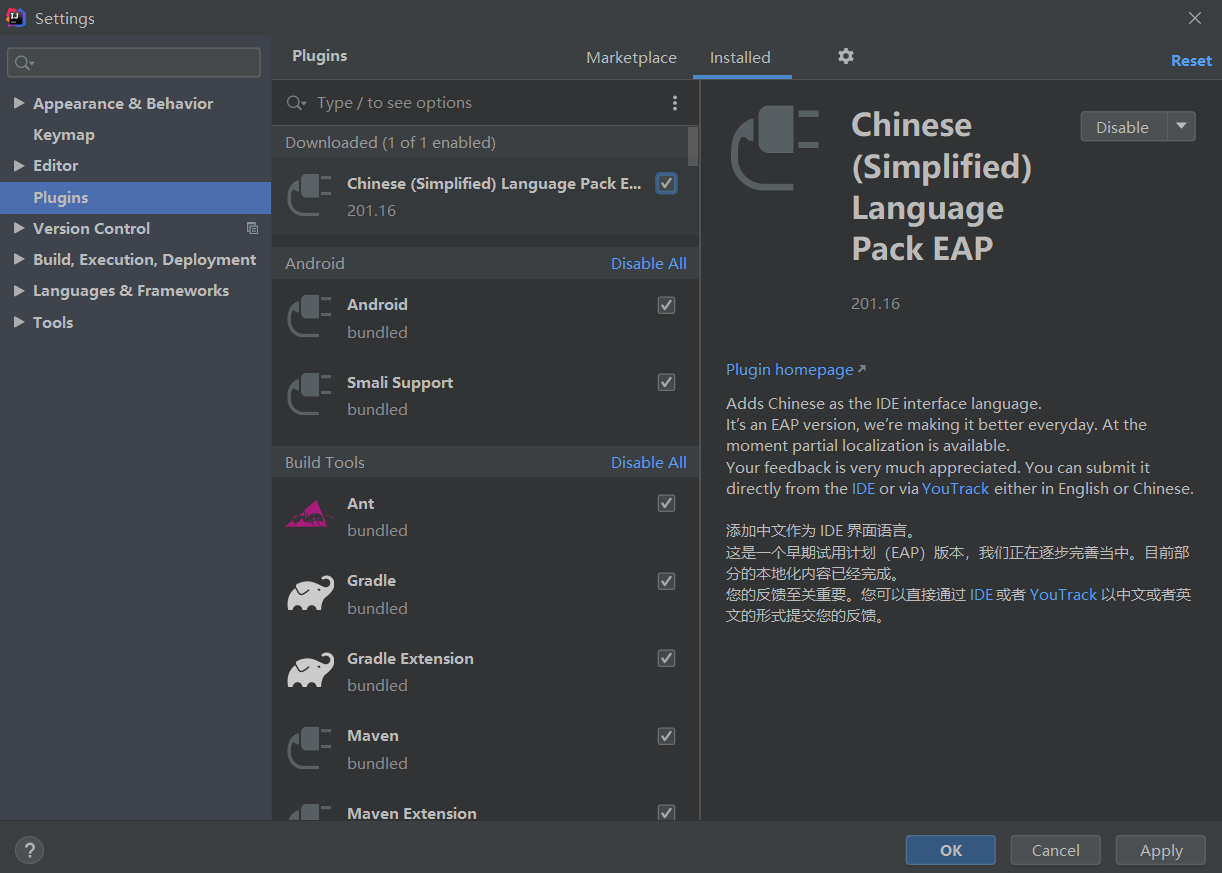Open the Disable button dropdown arrow
This screenshot has height=873, width=1222.
tap(1181, 127)
